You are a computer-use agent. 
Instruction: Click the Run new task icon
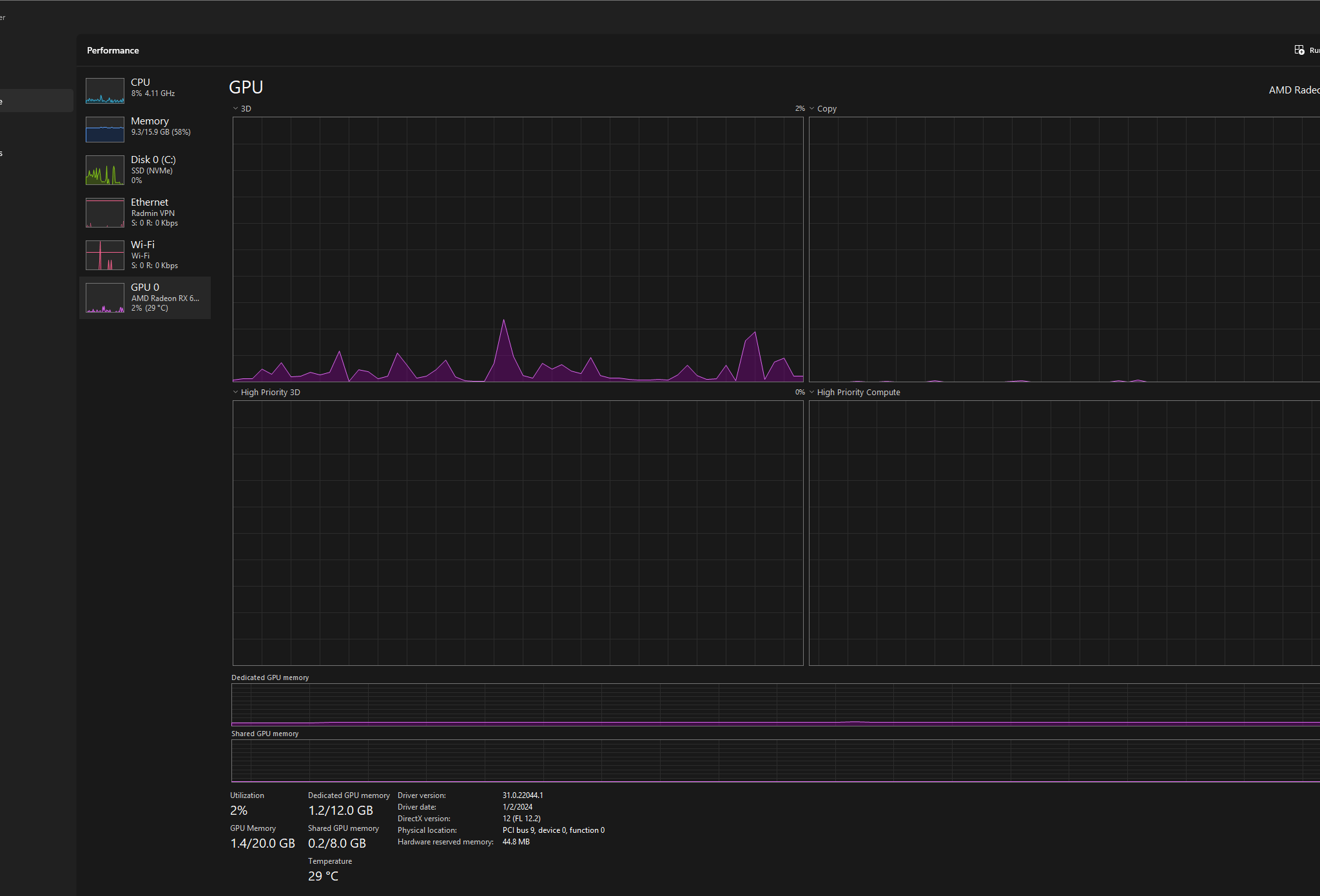tap(1299, 50)
